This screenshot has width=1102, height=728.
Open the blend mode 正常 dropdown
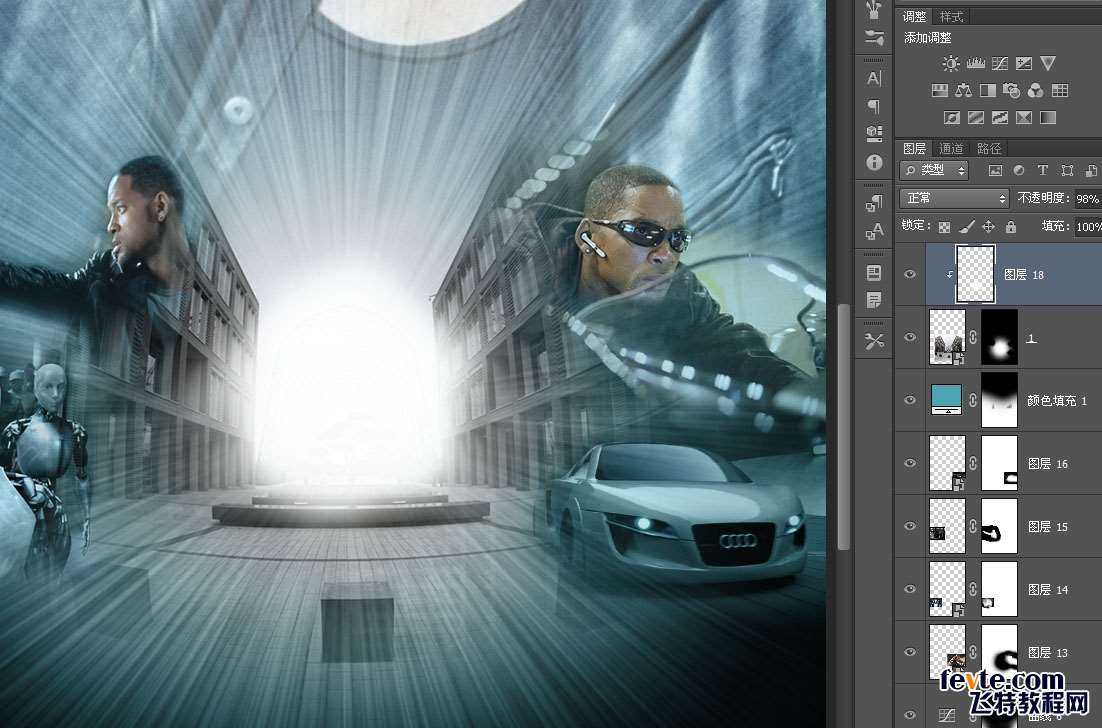tap(954, 199)
